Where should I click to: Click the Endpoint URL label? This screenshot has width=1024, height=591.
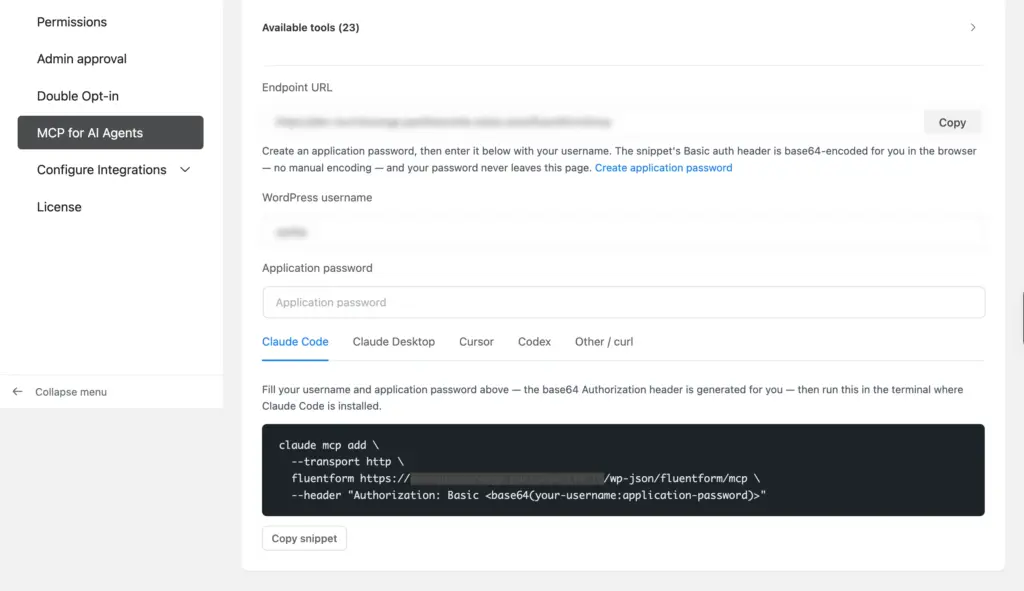tap(297, 88)
